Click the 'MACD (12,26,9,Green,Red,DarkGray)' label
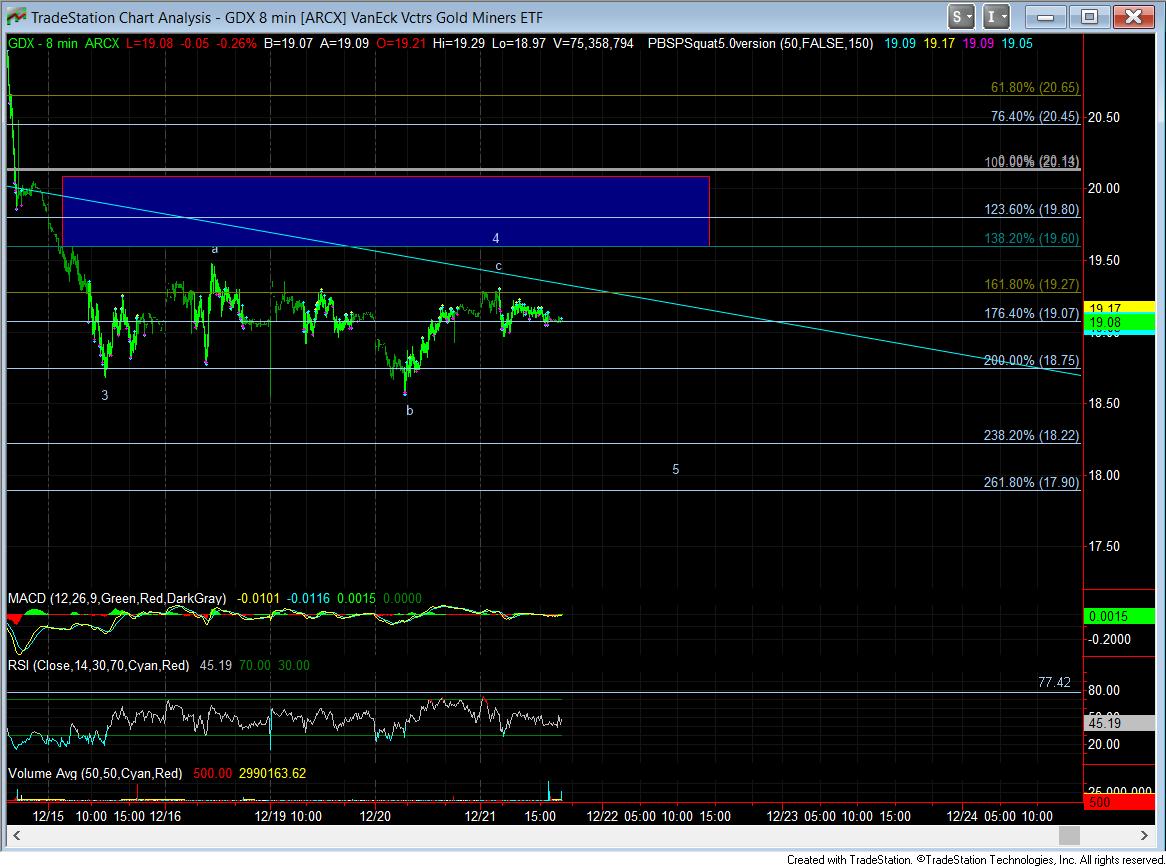 coord(117,598)
